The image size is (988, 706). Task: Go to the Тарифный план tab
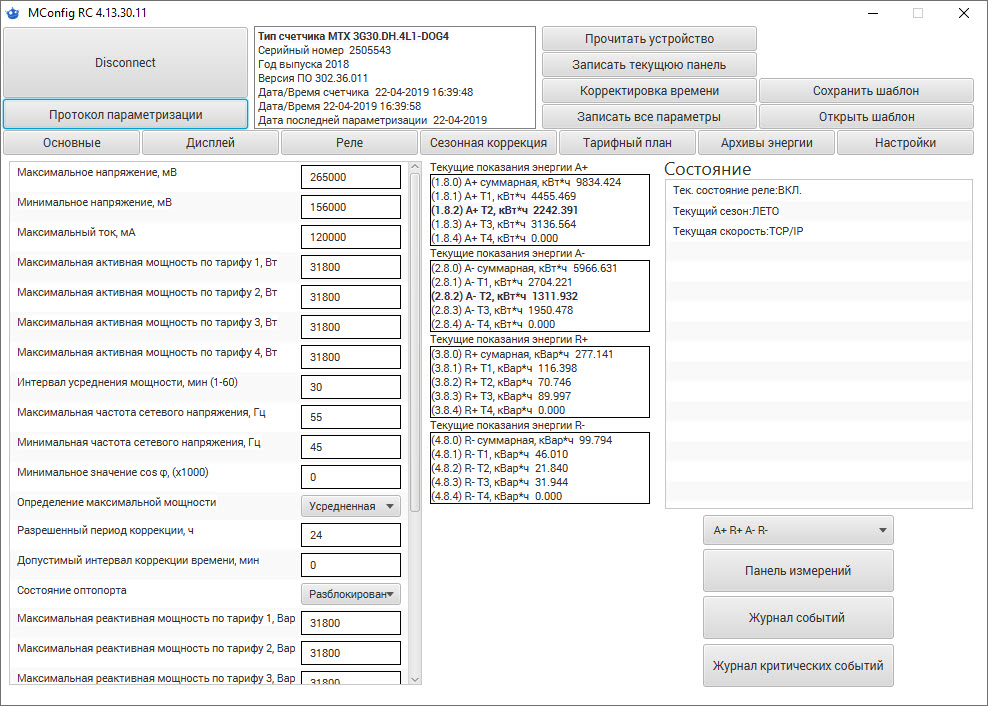click(x=628, y=143)
